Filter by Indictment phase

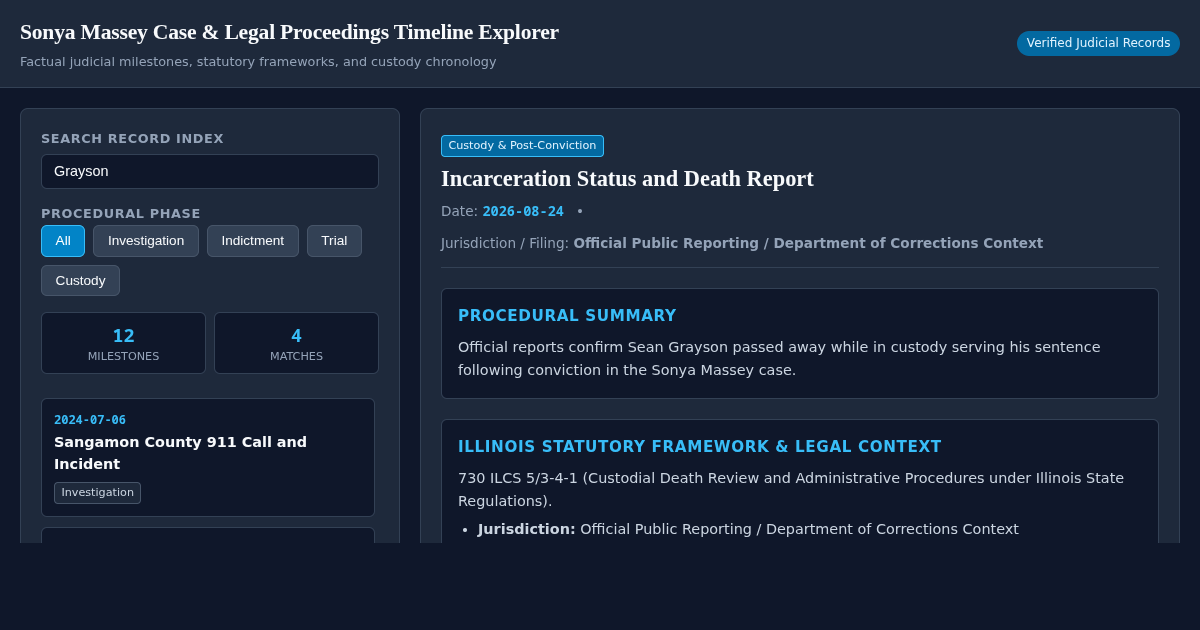tap(253, 241)
